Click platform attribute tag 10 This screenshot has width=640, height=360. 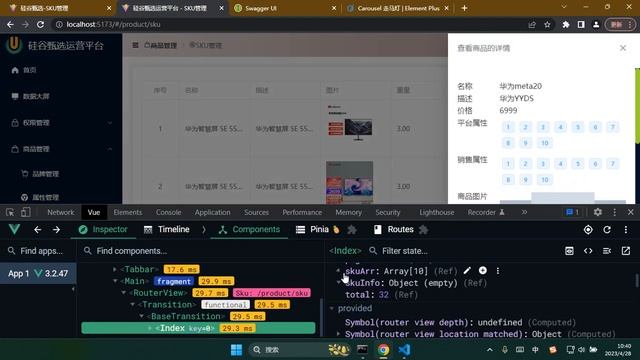[544, 143]
